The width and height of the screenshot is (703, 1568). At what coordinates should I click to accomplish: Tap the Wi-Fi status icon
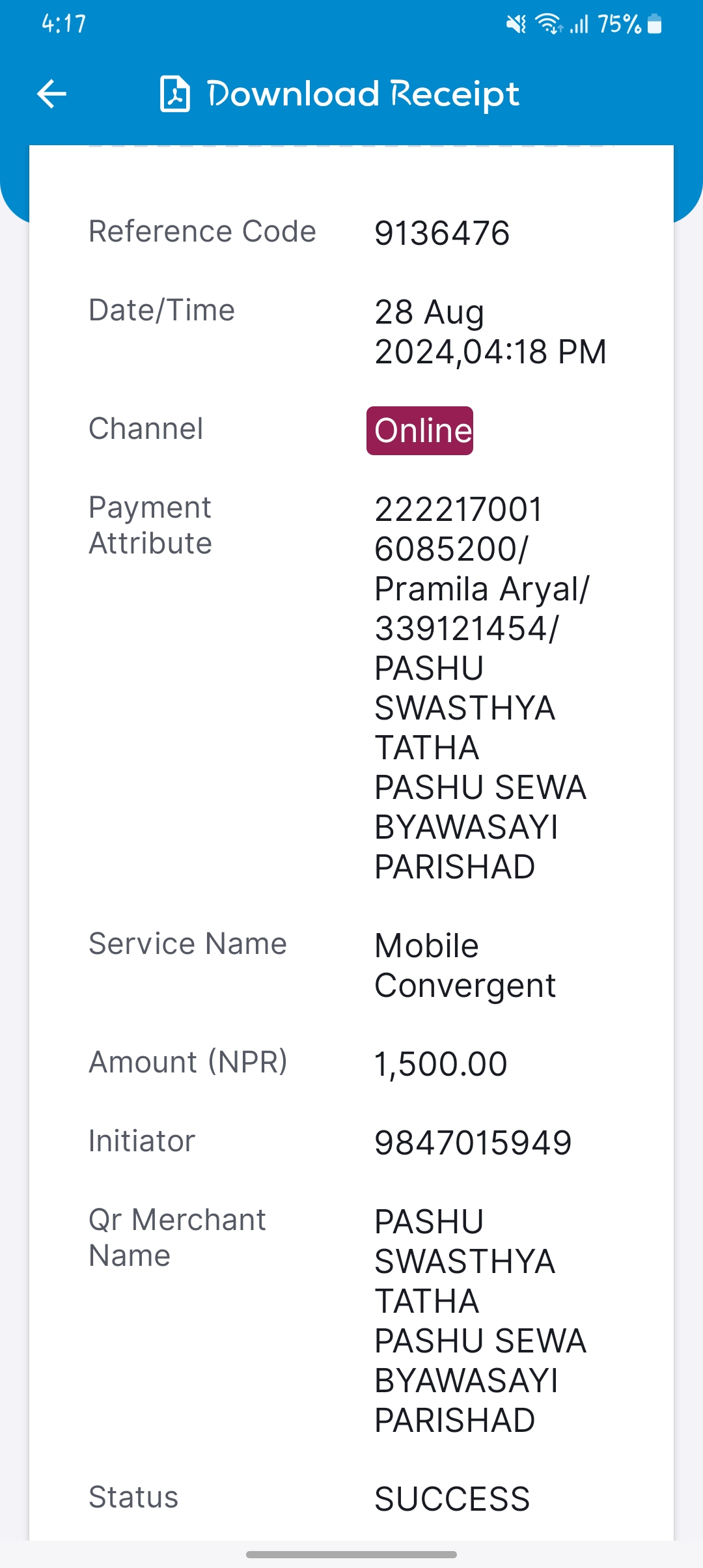549,25
